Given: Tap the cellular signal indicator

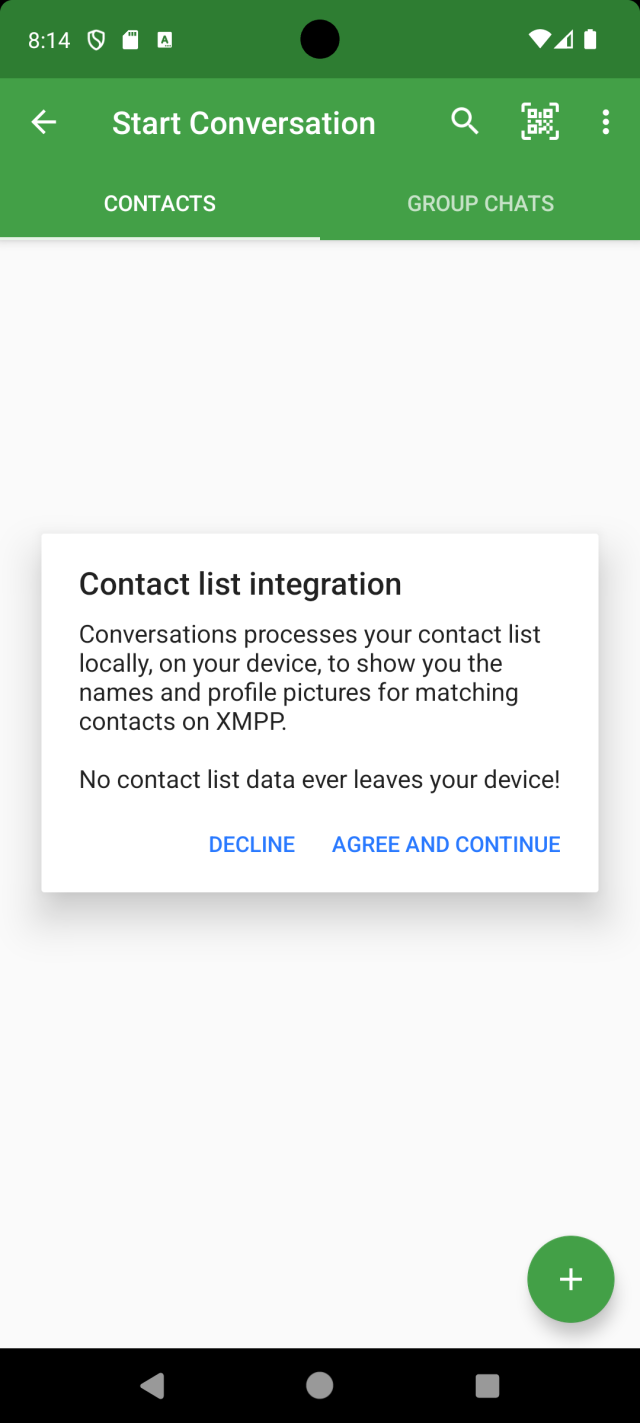Looking at the screenshot, I should (x=565, y=40).
